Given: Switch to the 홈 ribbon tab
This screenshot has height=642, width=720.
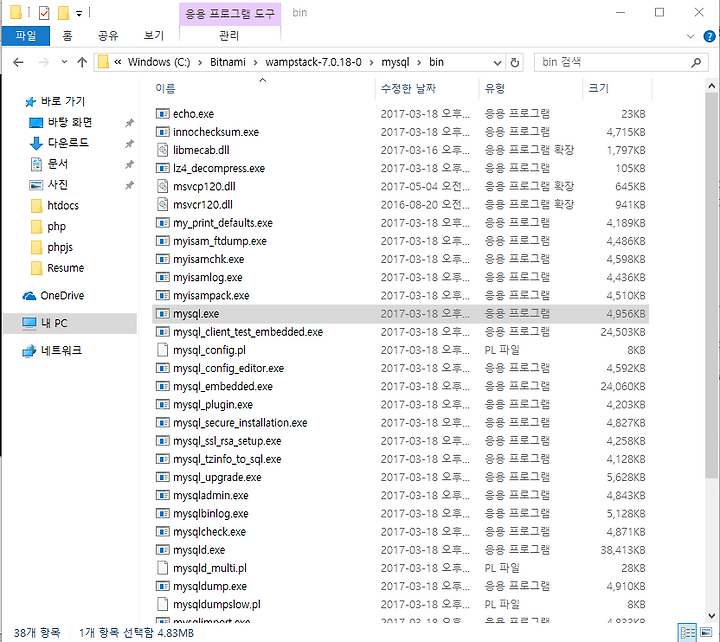Looking at the screenshot, I should pos(68,35).
